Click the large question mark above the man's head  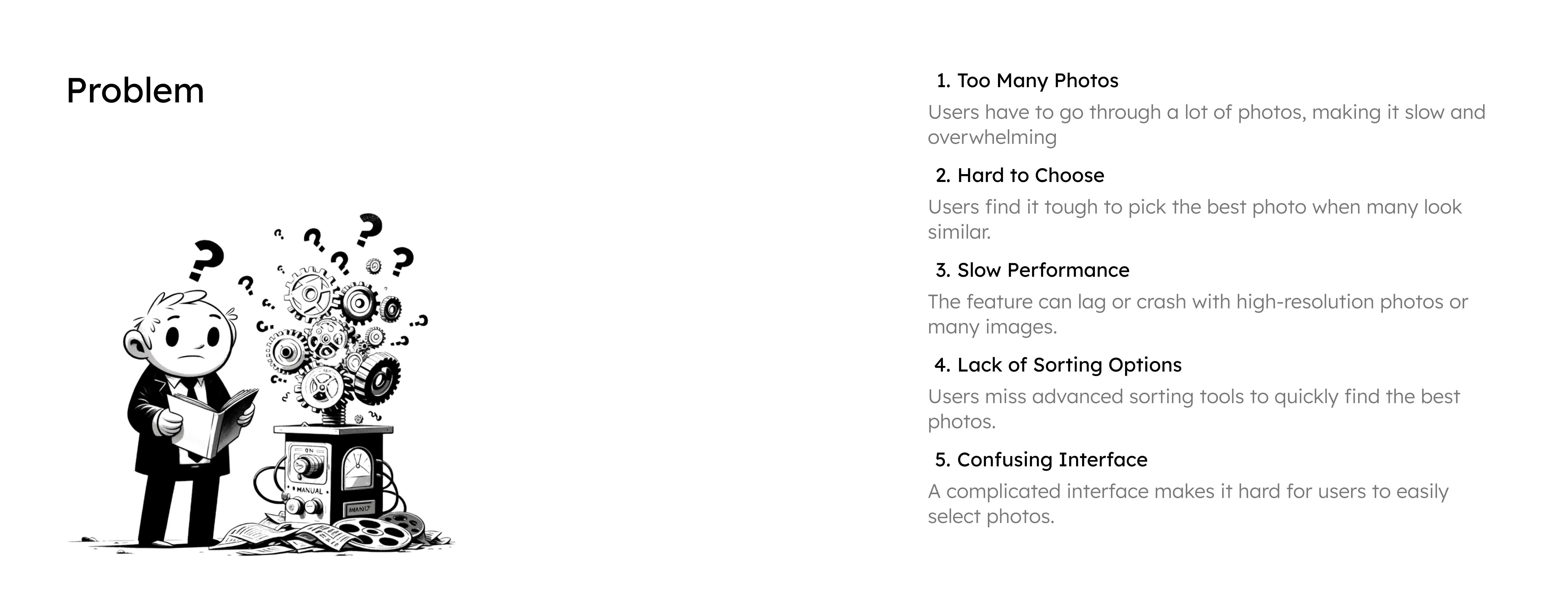[x=206, y=259]
